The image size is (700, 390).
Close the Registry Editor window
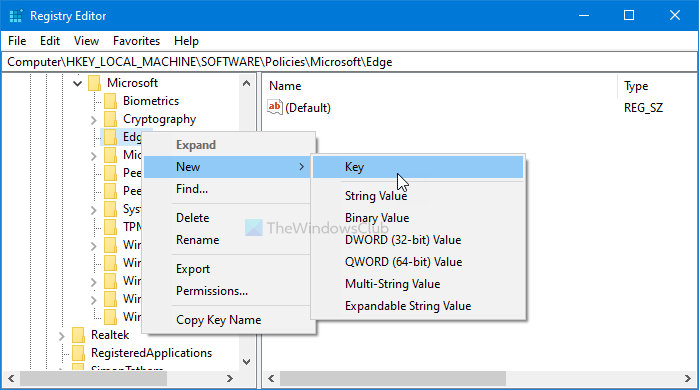(x=675, y=16)
